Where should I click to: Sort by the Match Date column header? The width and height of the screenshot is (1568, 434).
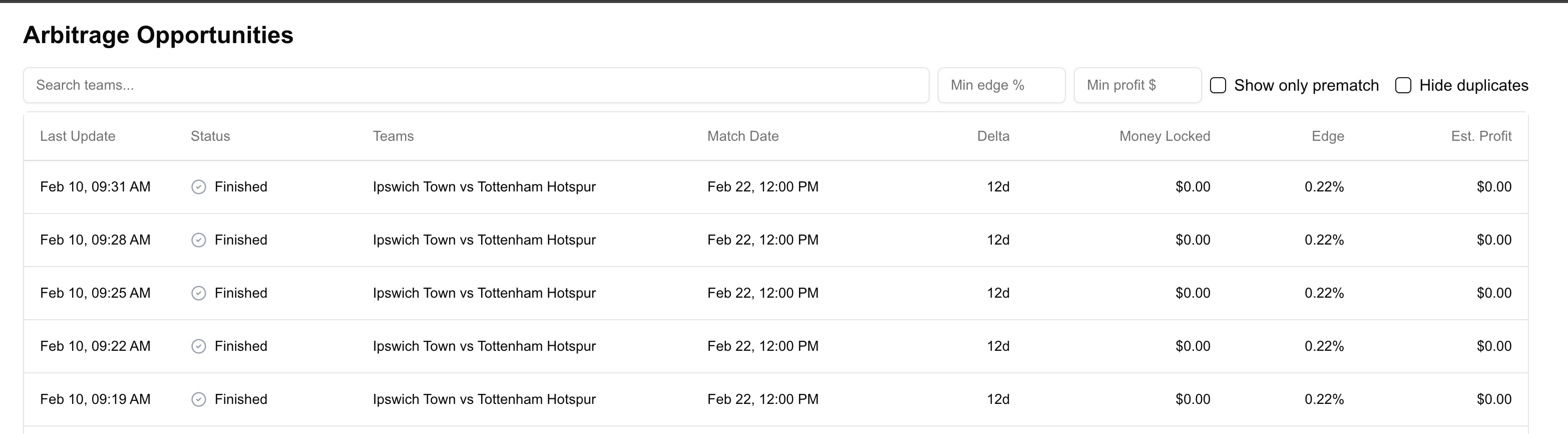click(x=742, y=136)
